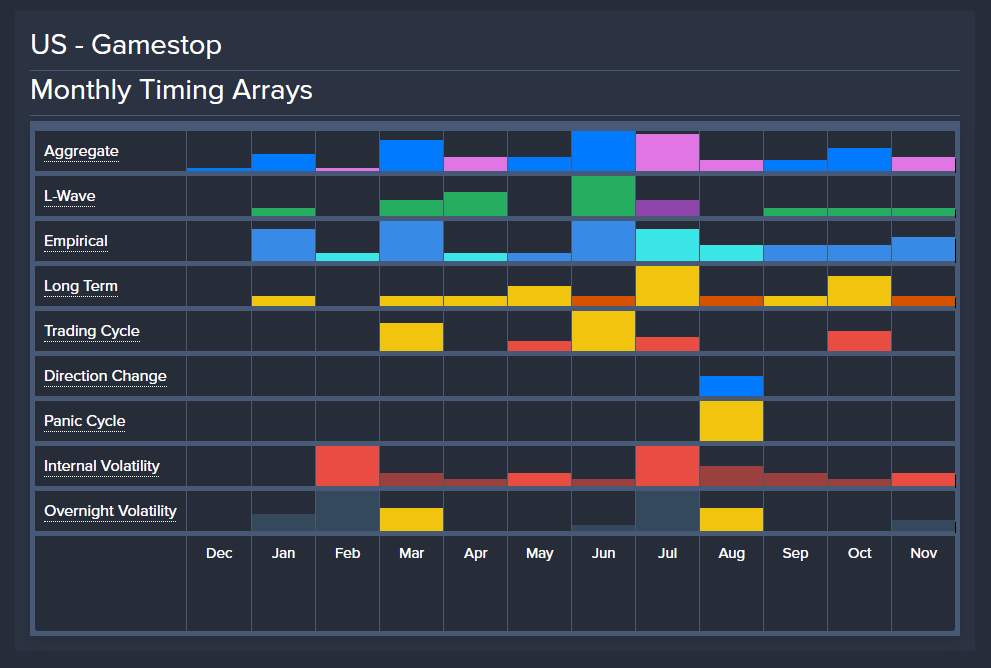
Task: Click the tall green L-Wave bar in June
Action: 604,196
